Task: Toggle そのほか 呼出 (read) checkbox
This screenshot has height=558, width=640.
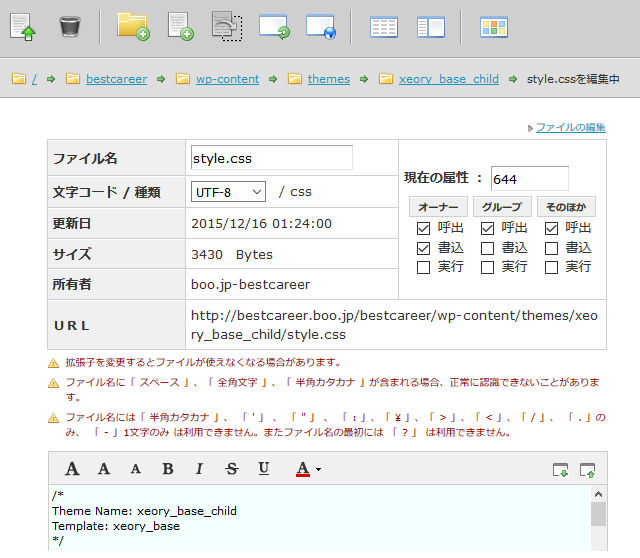Action: pyautogui.click(x=551, y=228)
